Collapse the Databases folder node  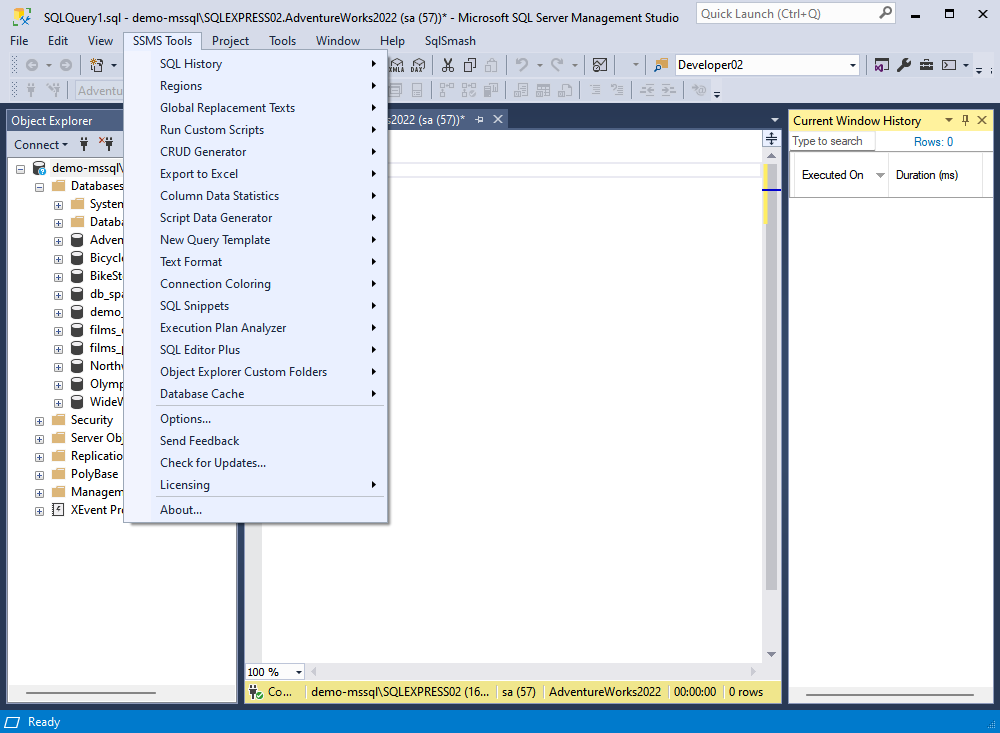[x=40, y=187]
